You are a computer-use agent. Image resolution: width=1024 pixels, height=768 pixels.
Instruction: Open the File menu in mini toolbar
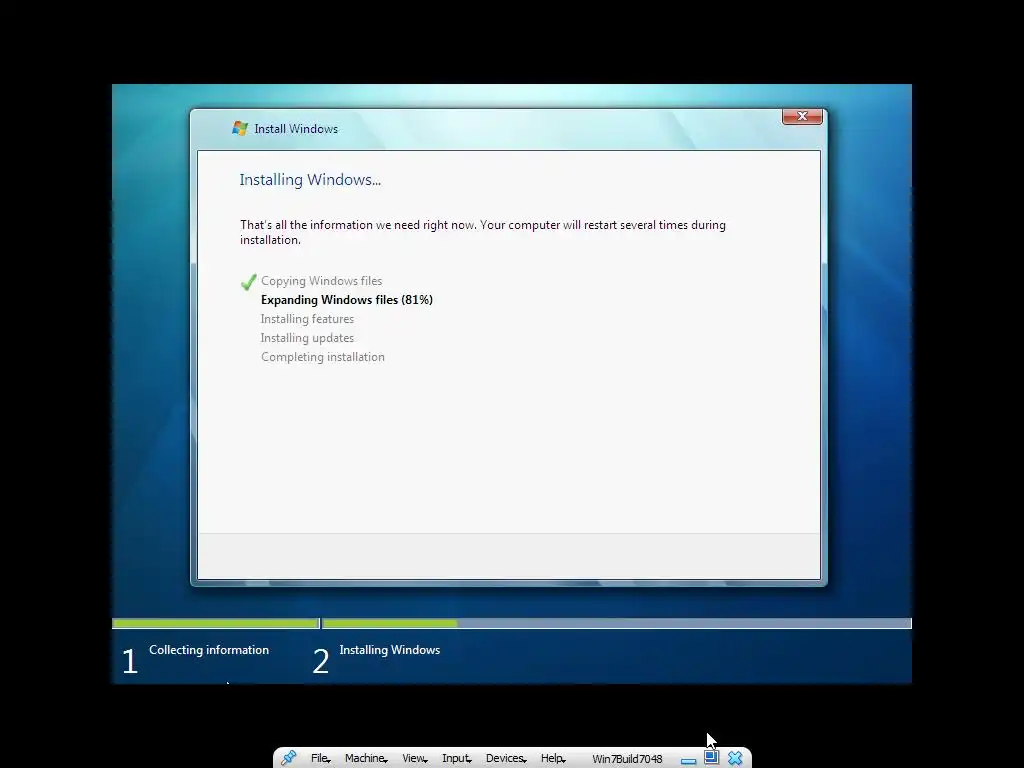click(320, 758)
